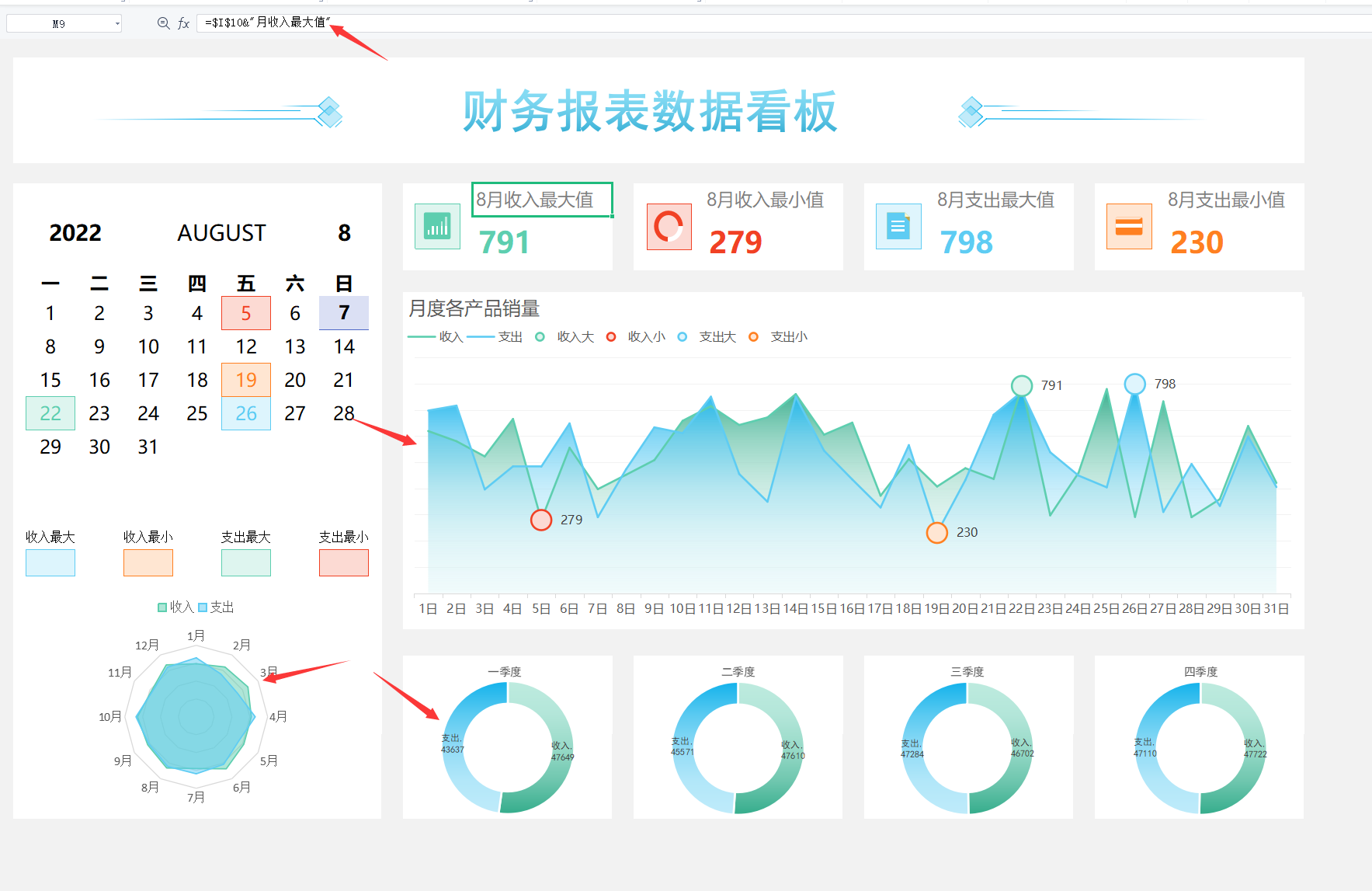1372x891 pixels.
Task: Select calendar day 31
Action: pos(148,447)
